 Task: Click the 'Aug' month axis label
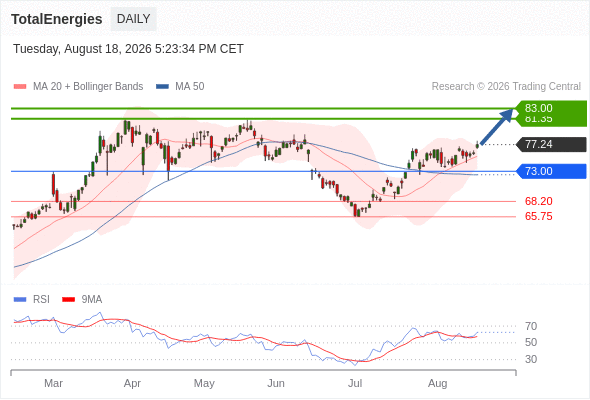click(x=438, y=383)
